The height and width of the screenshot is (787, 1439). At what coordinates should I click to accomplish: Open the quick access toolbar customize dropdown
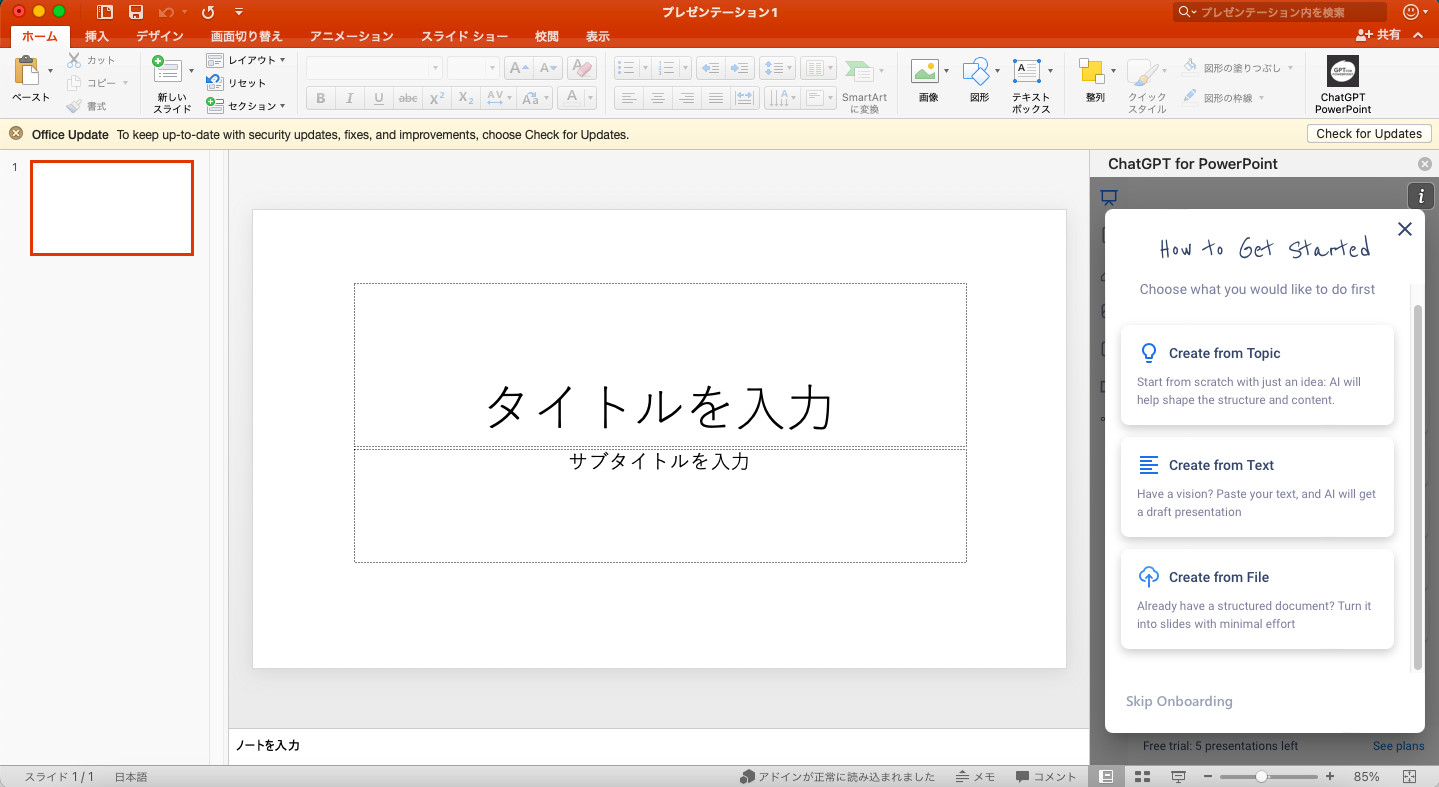[x=239, y=12]
